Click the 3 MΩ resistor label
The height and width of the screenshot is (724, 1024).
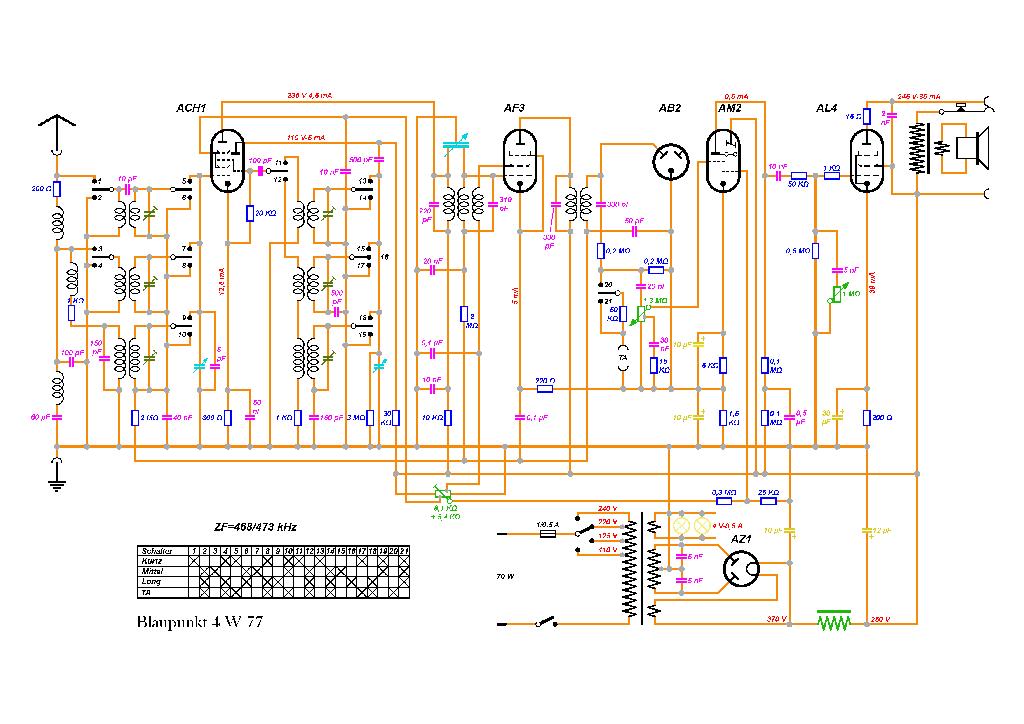356,417
